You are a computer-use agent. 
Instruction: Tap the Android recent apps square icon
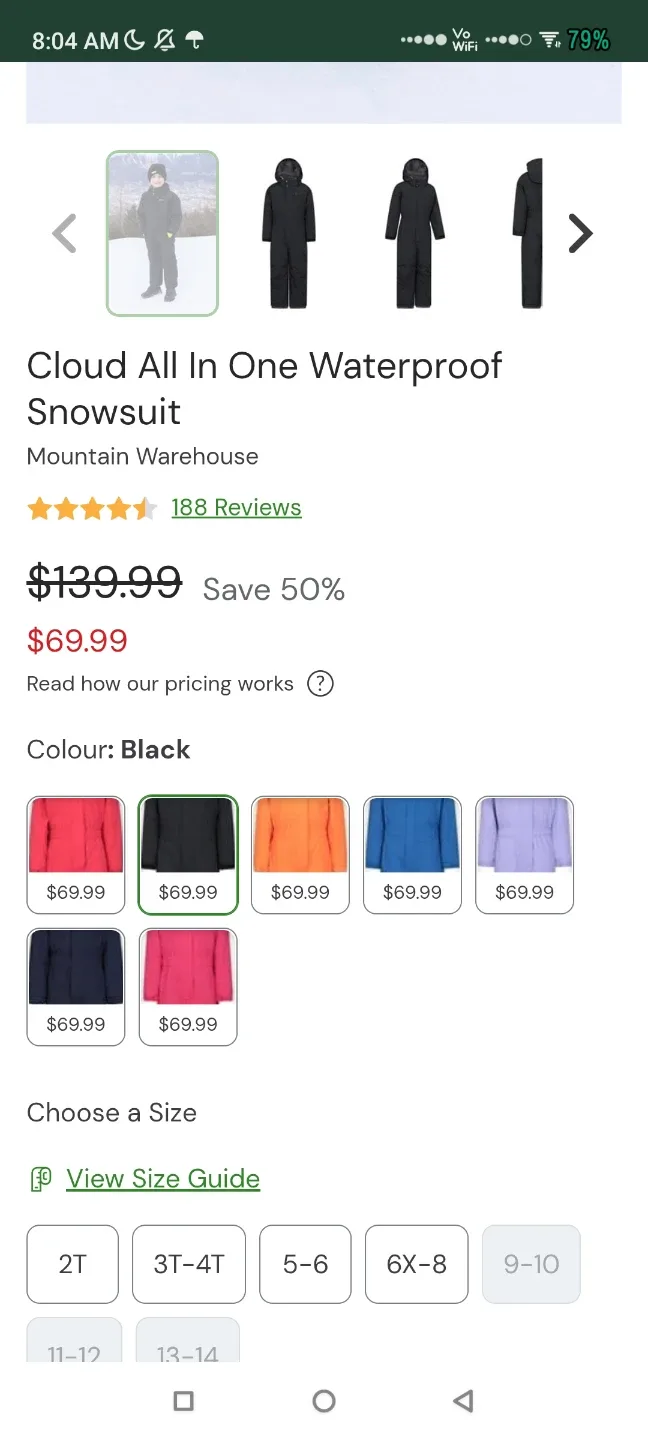pyautogui.click(x=183, y=1401)
